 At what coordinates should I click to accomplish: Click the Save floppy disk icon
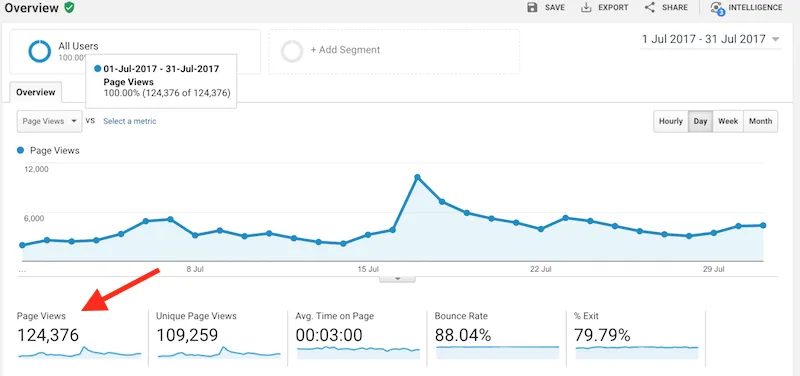pyautogui.click(x=532, y=8)
